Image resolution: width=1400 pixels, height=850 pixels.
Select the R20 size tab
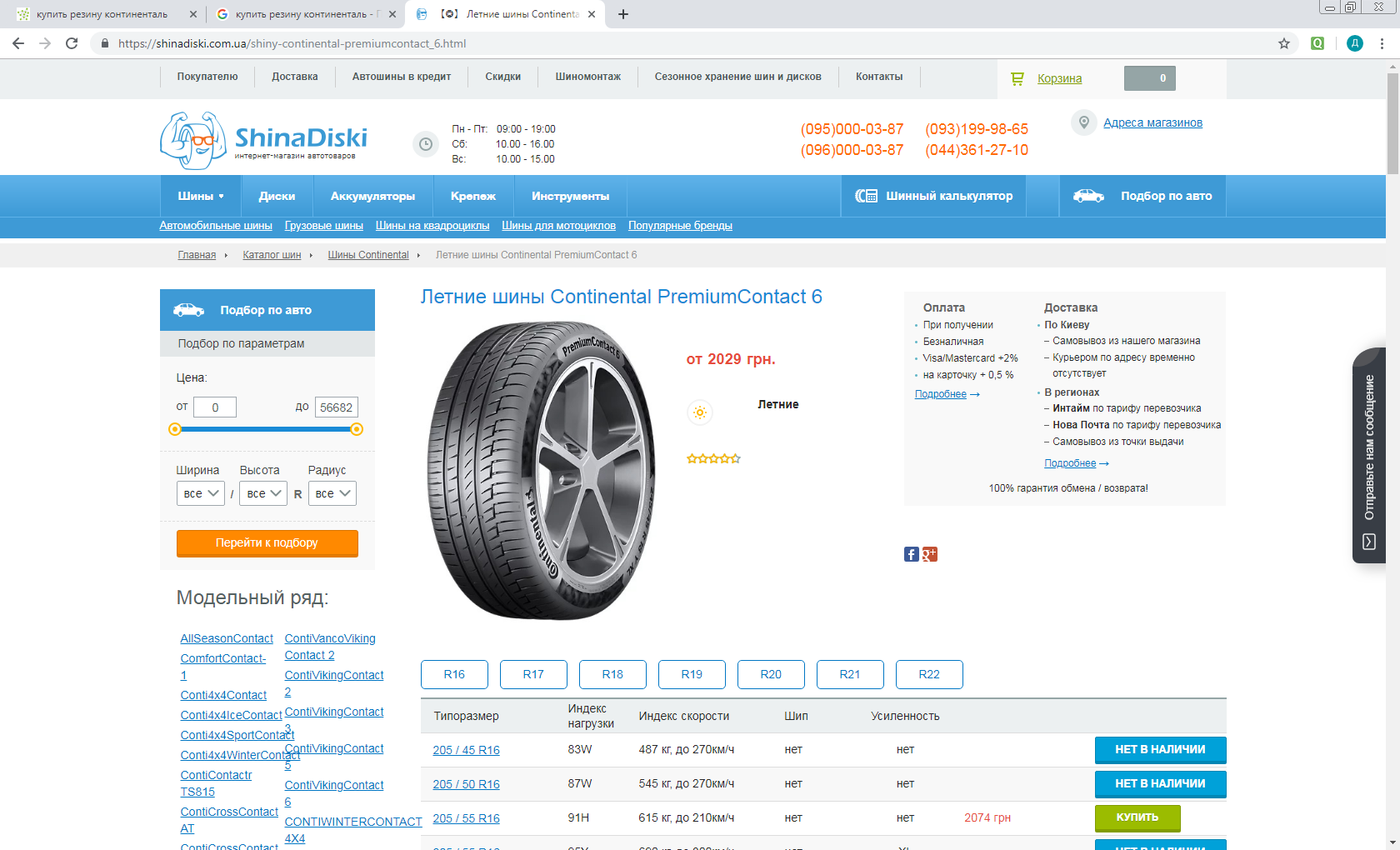pyautogui.click(x=771, y=674)
